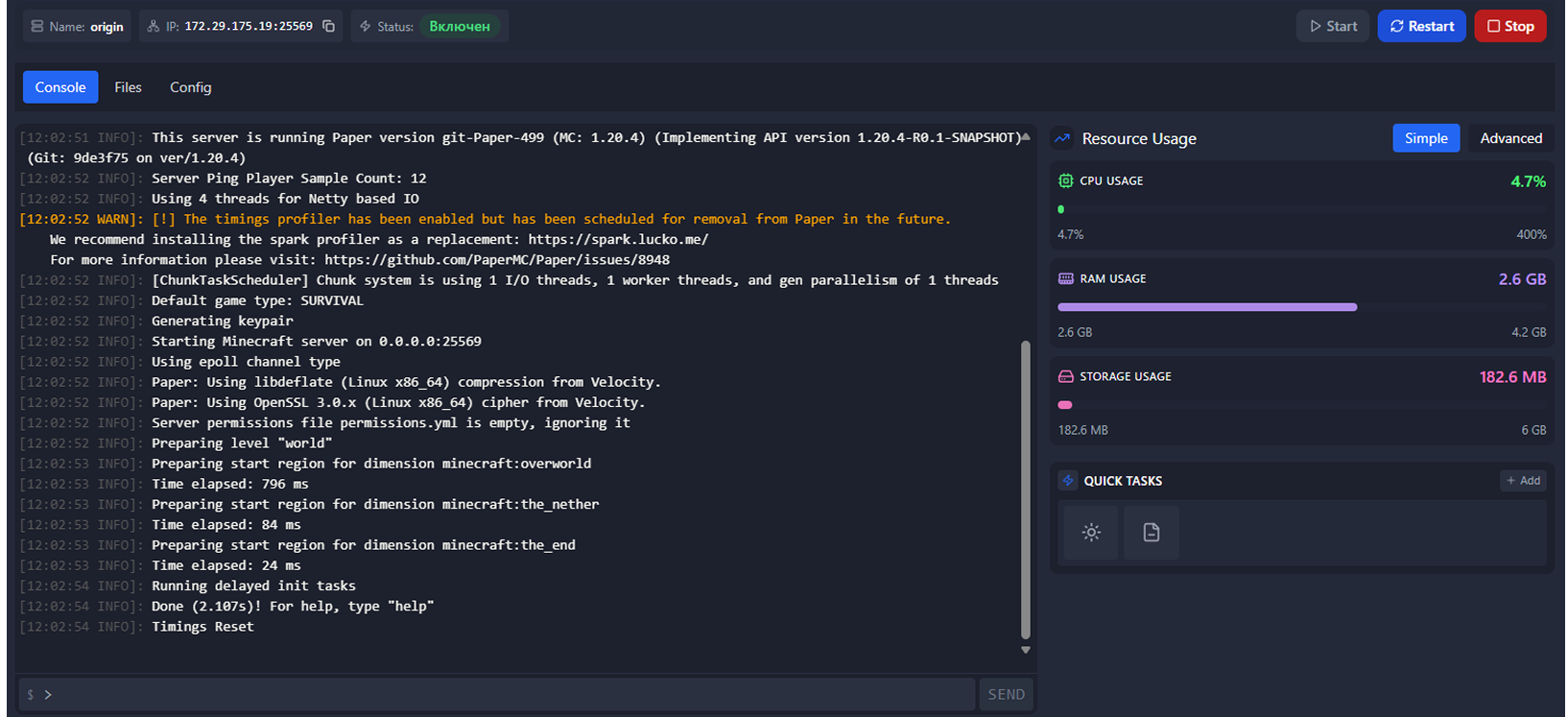Run the sun icon quick task
1568x717 pixels.
click(x=1091, y=532)
